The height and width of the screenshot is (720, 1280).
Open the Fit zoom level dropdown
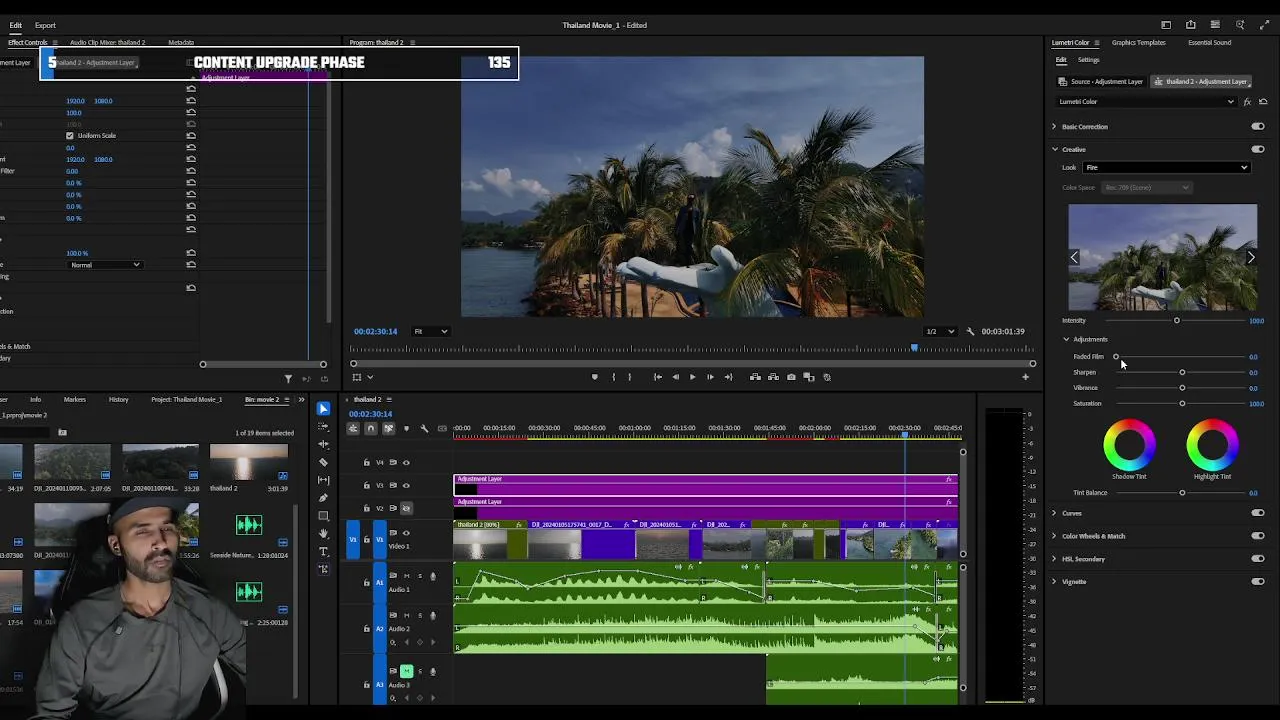point(431,332)
